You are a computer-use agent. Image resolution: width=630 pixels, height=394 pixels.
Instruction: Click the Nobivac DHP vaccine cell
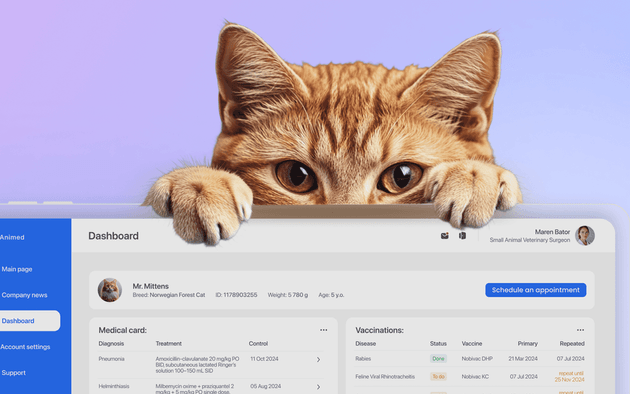[x=477, y=359]
